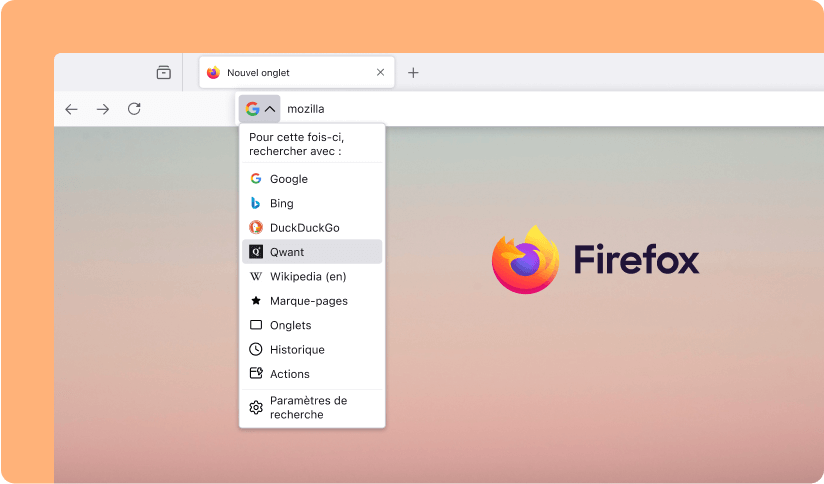Select the Nouvel onglet tab

297,72
